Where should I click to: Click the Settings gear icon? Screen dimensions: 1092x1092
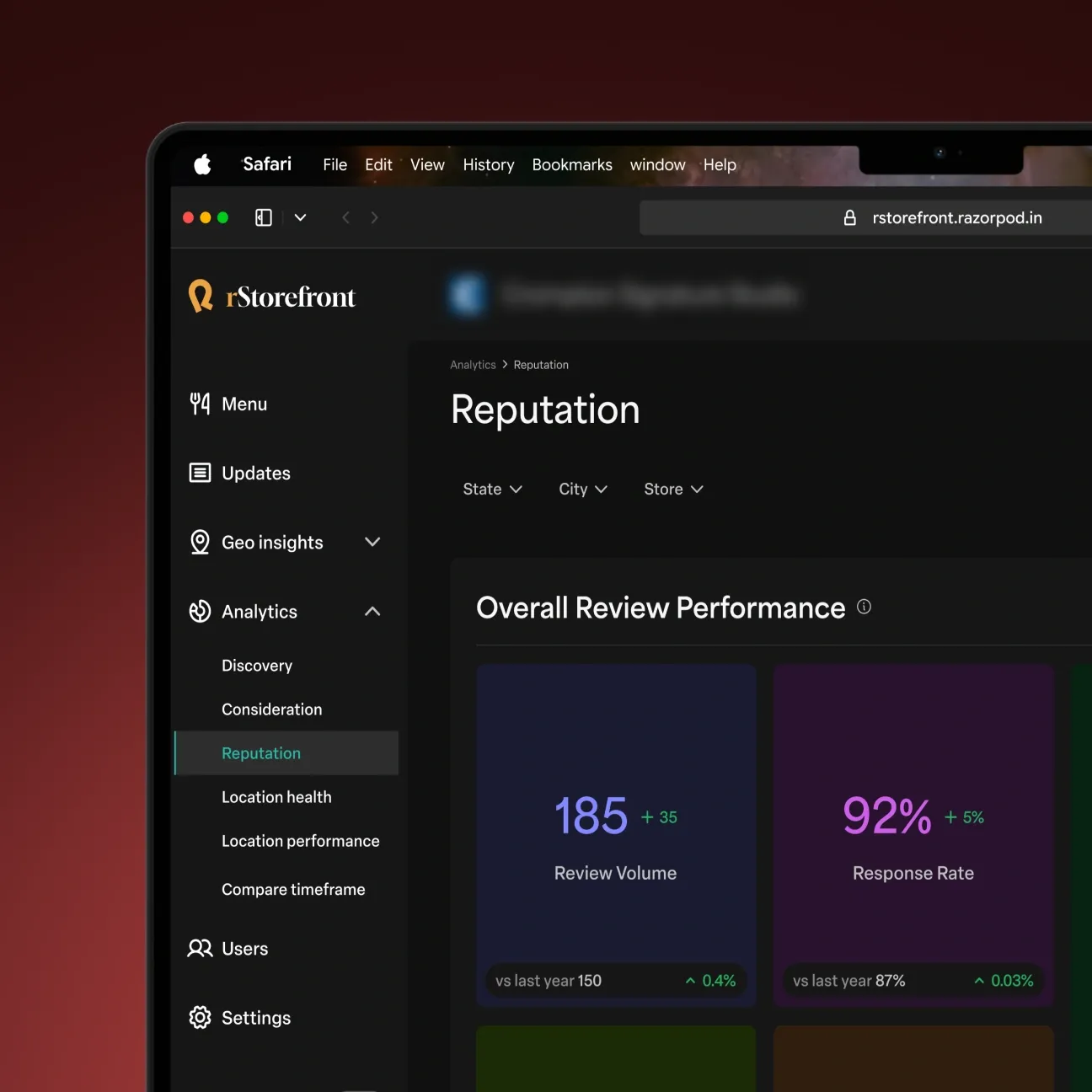click(200, 1018)
